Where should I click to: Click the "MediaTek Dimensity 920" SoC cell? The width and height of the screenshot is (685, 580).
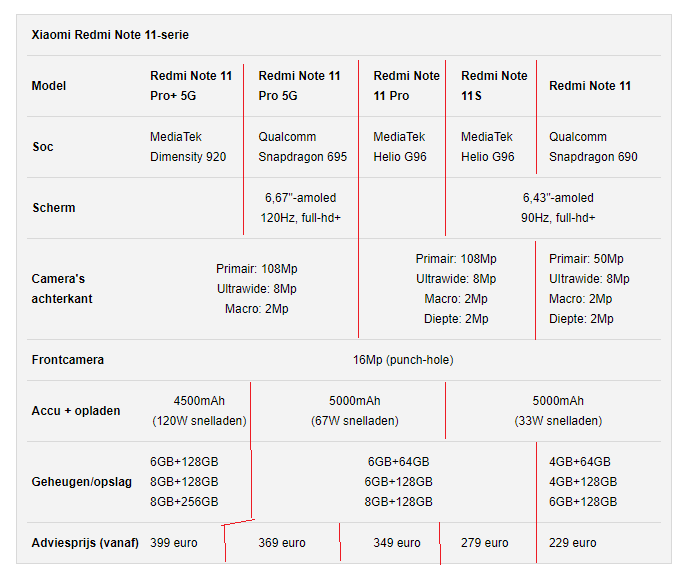tap(188, 147)
